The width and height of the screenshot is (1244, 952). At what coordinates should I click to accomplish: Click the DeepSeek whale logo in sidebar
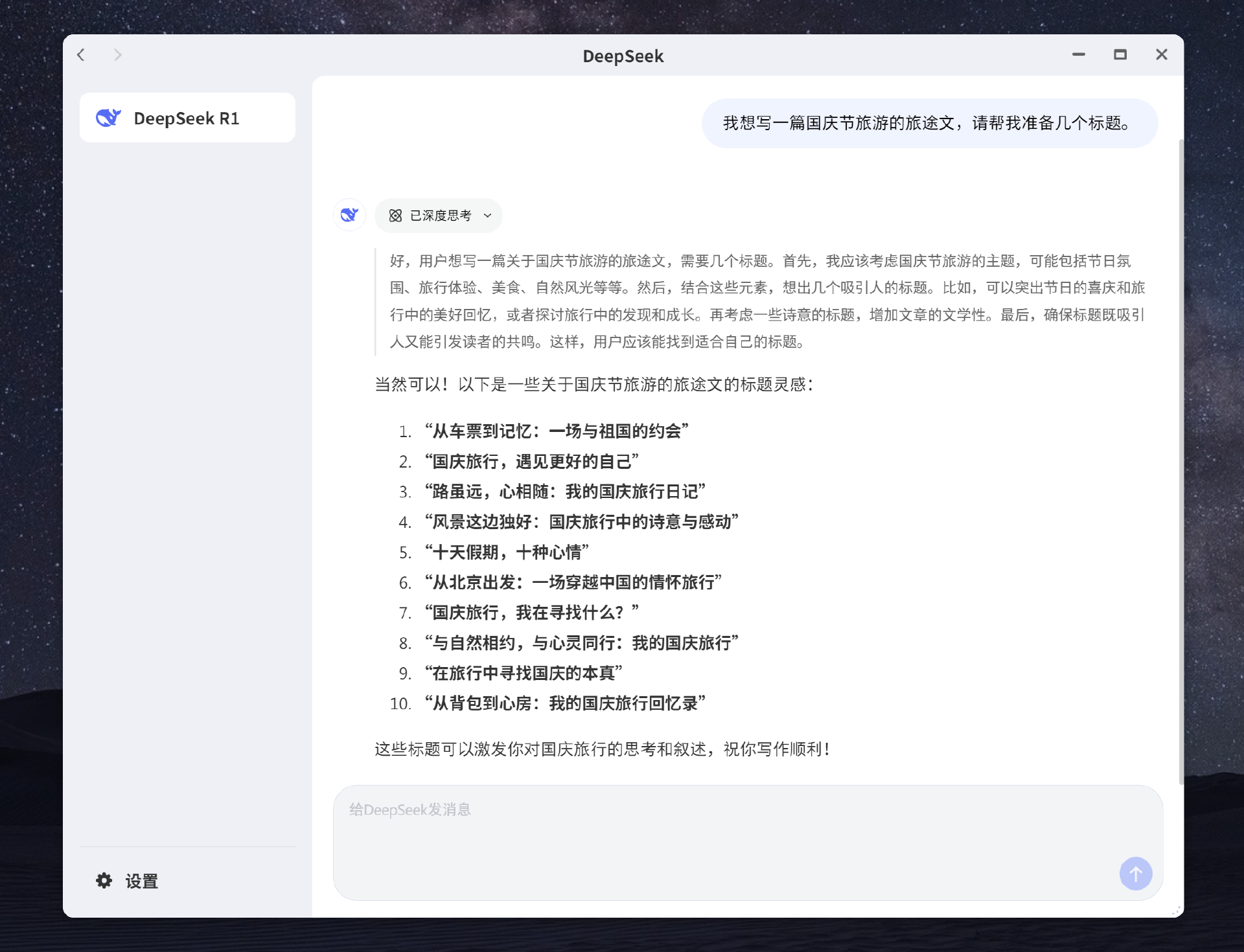point(108,118)
